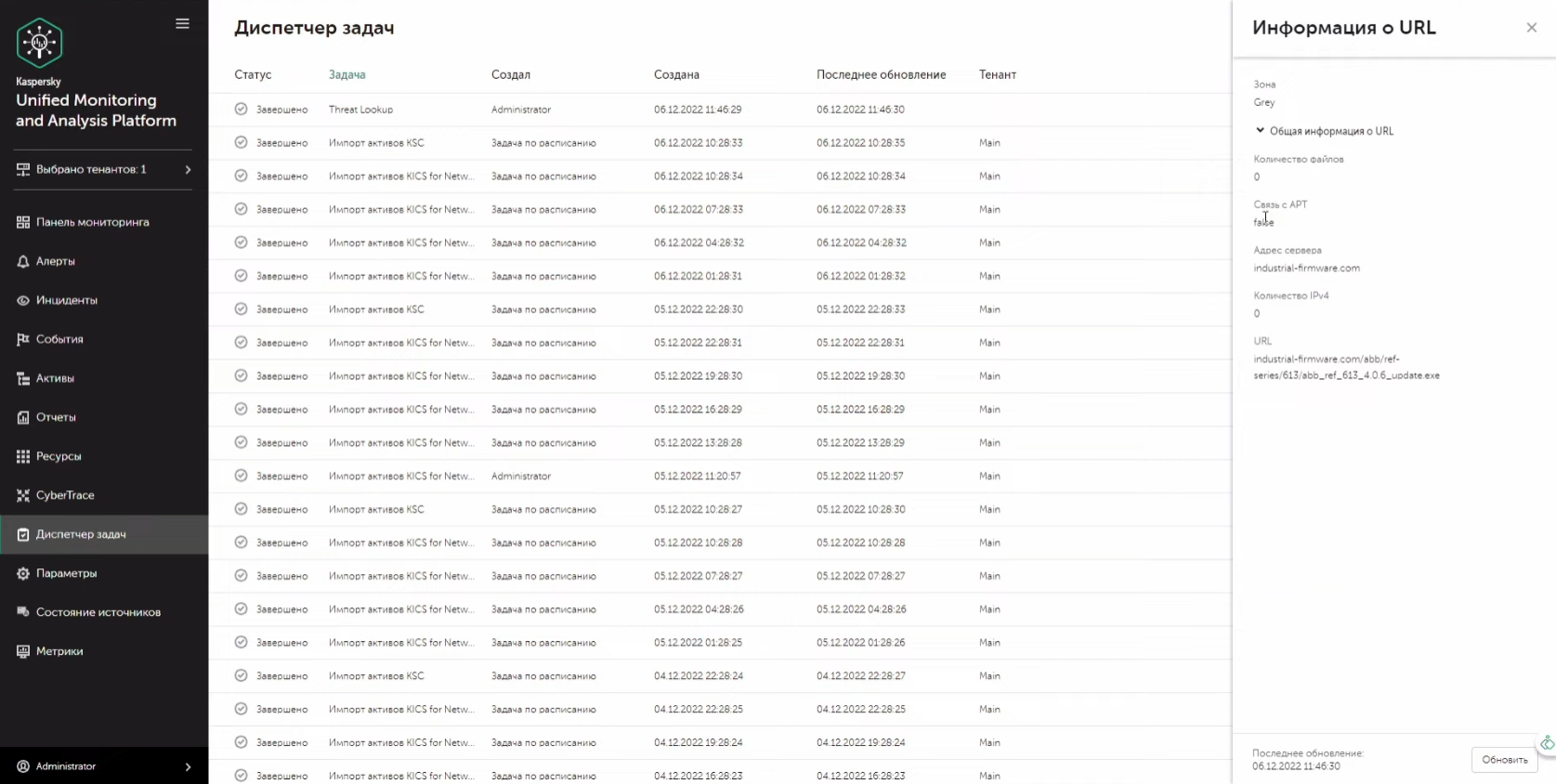Close the URL information panel
The image size is (1556, 784).
[1531, 28]
